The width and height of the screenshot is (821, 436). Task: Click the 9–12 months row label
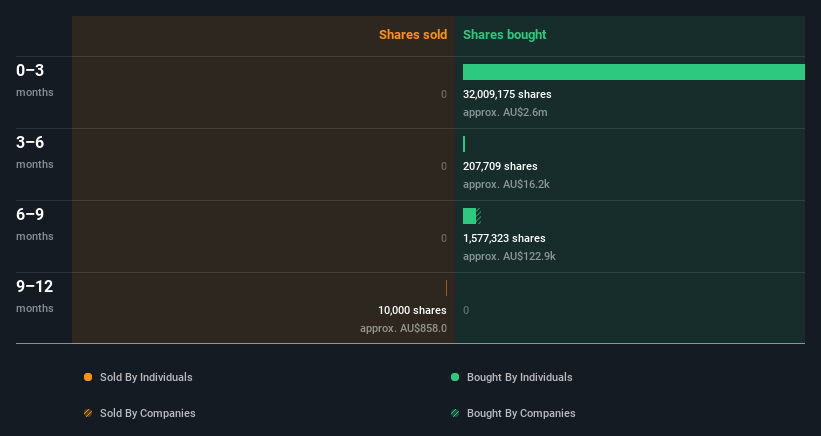[x=35, y=296]
